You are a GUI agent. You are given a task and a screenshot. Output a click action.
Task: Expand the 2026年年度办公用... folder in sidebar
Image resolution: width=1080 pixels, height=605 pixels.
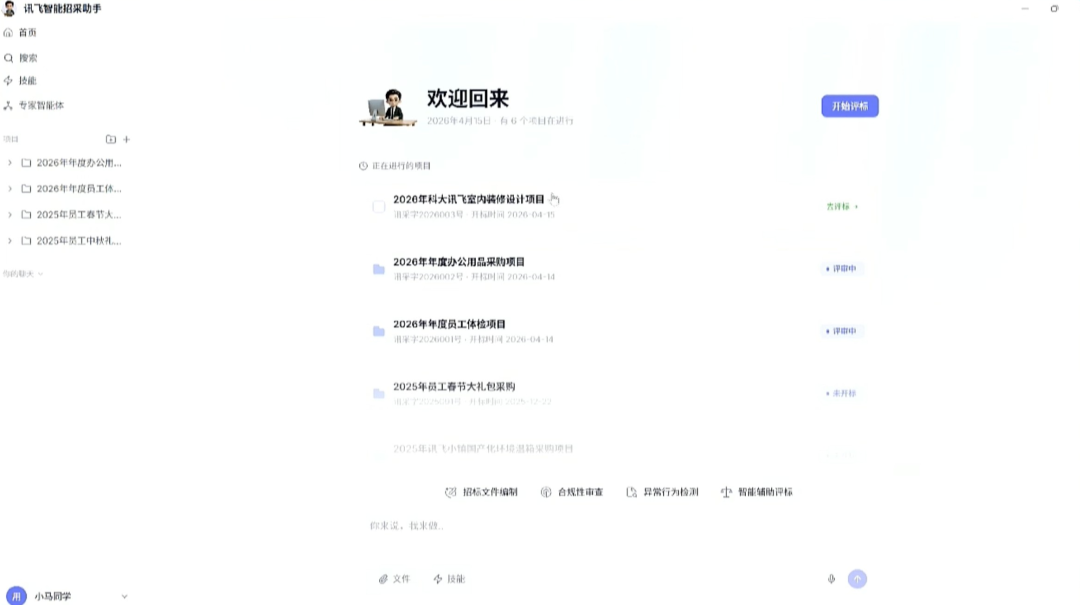click(10, 163)
